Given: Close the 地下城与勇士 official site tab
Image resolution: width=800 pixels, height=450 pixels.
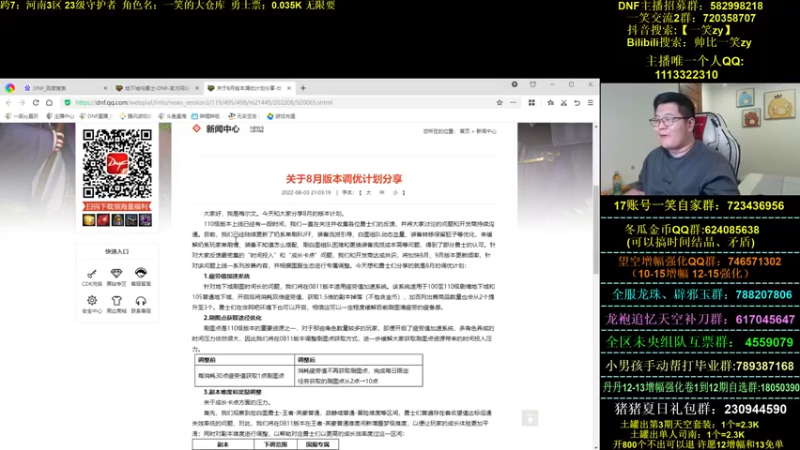Looking at the screenshot, I should pos(197,88).
